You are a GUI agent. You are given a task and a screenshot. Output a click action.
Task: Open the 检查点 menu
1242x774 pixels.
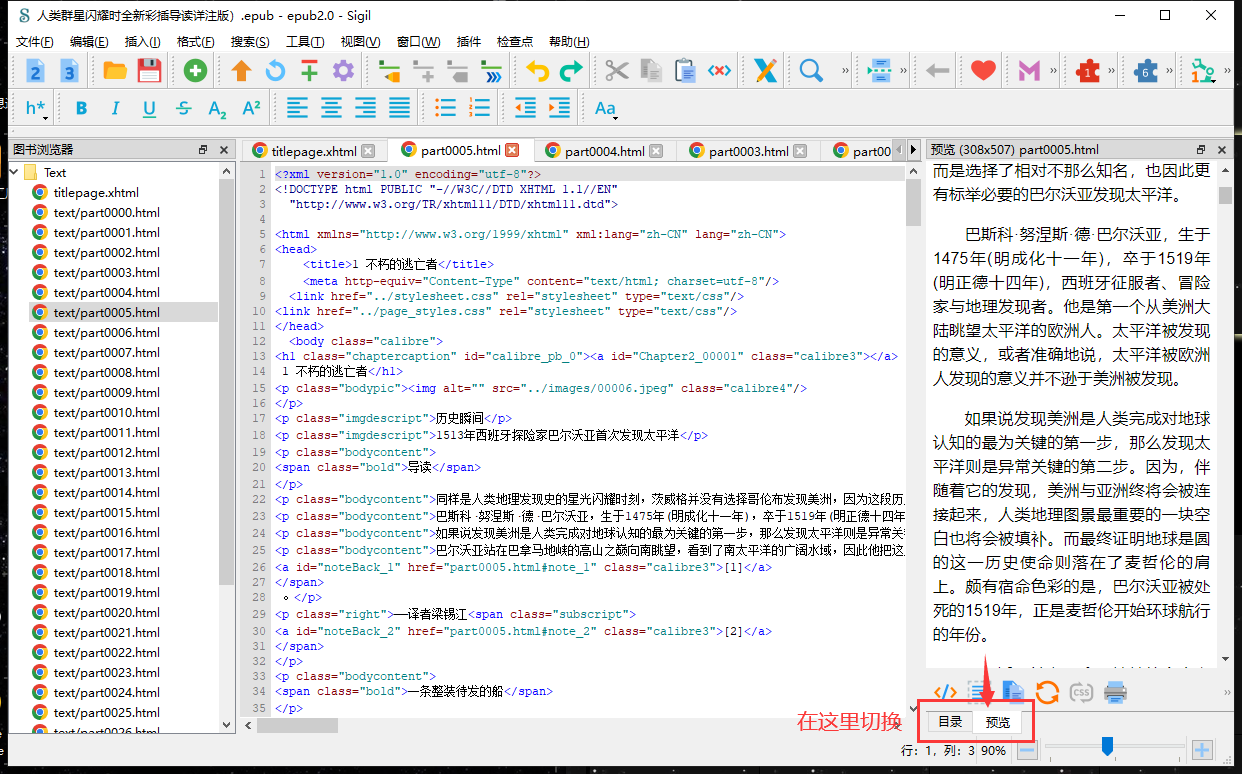tap(515, 41)
